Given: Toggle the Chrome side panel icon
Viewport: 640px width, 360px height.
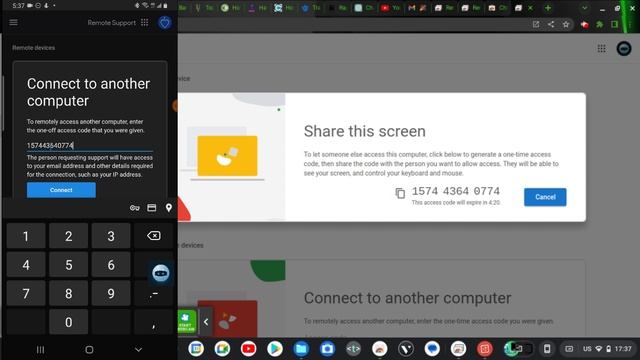Looking at the screenshot, I should 614,24.
